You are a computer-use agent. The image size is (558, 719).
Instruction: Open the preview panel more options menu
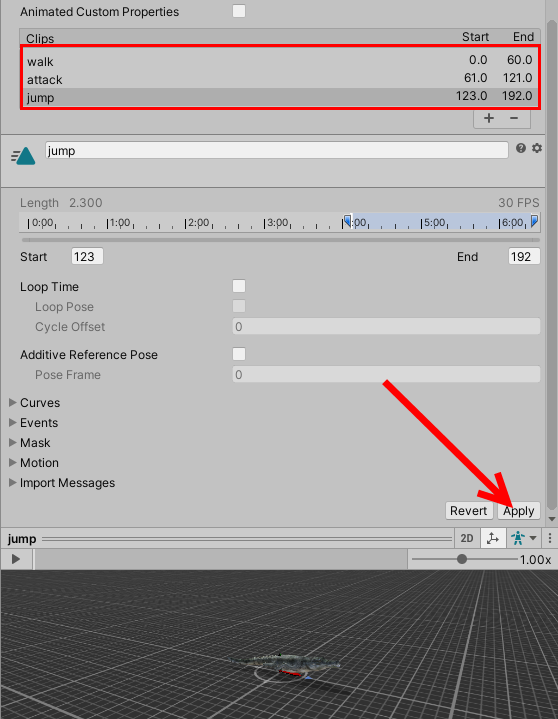(x=550, y=538)
